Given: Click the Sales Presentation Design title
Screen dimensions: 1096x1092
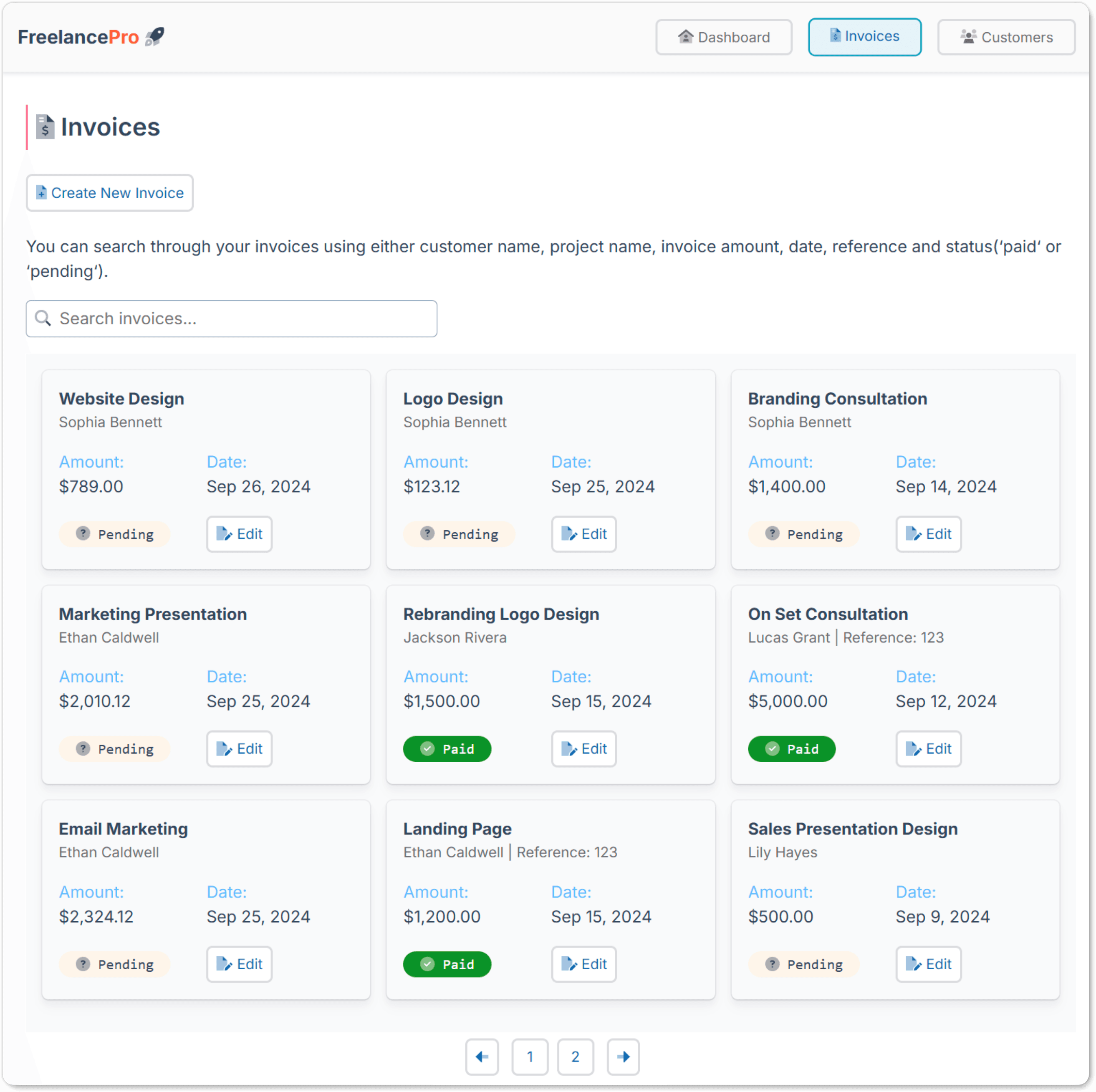Looking at the screenshot, I should [x=853, y=829].
